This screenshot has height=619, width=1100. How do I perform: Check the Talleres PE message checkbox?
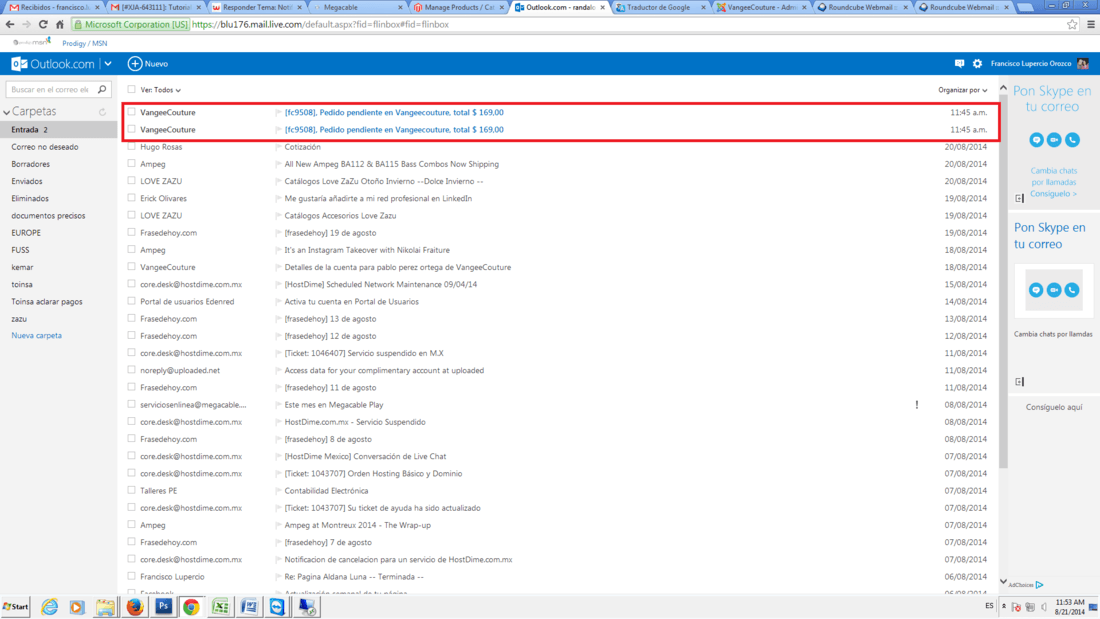[131, 491]
